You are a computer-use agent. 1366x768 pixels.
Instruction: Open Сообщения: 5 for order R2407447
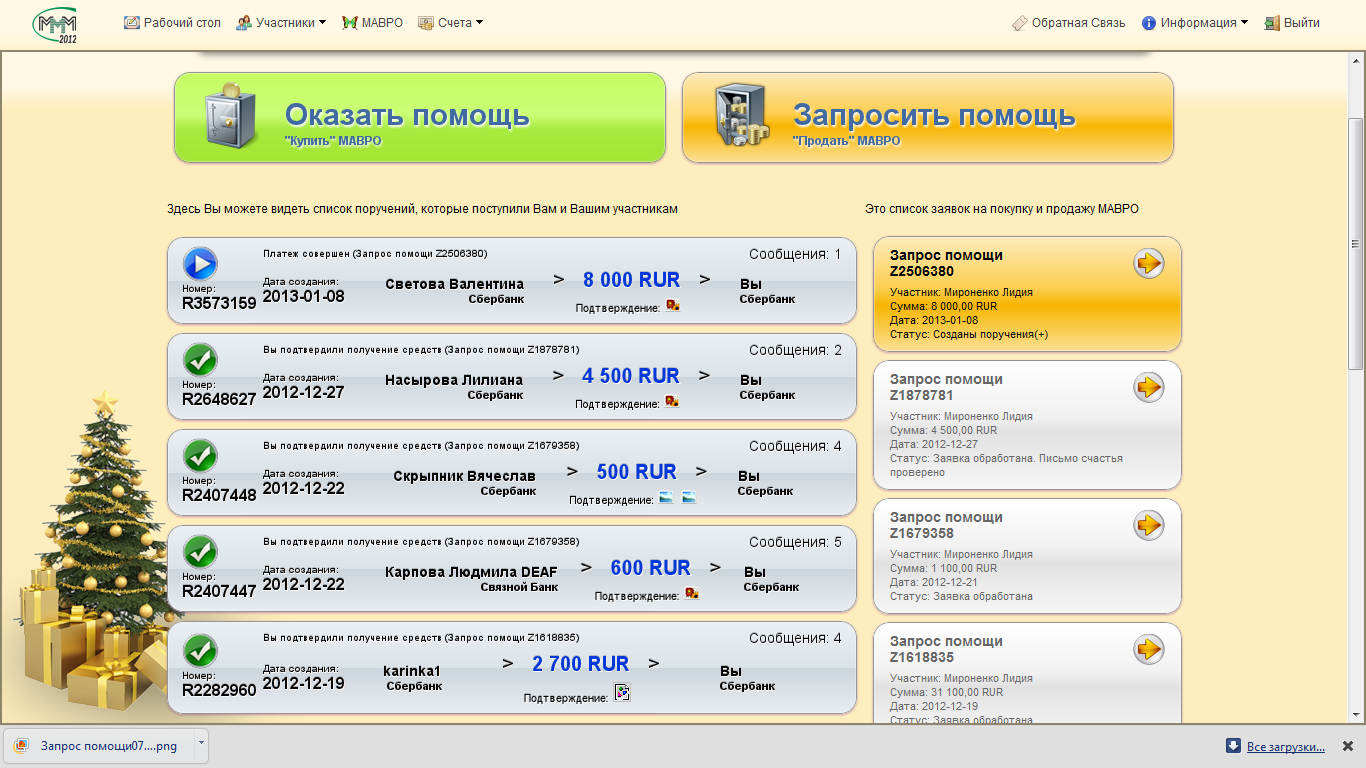click(795, 542)
